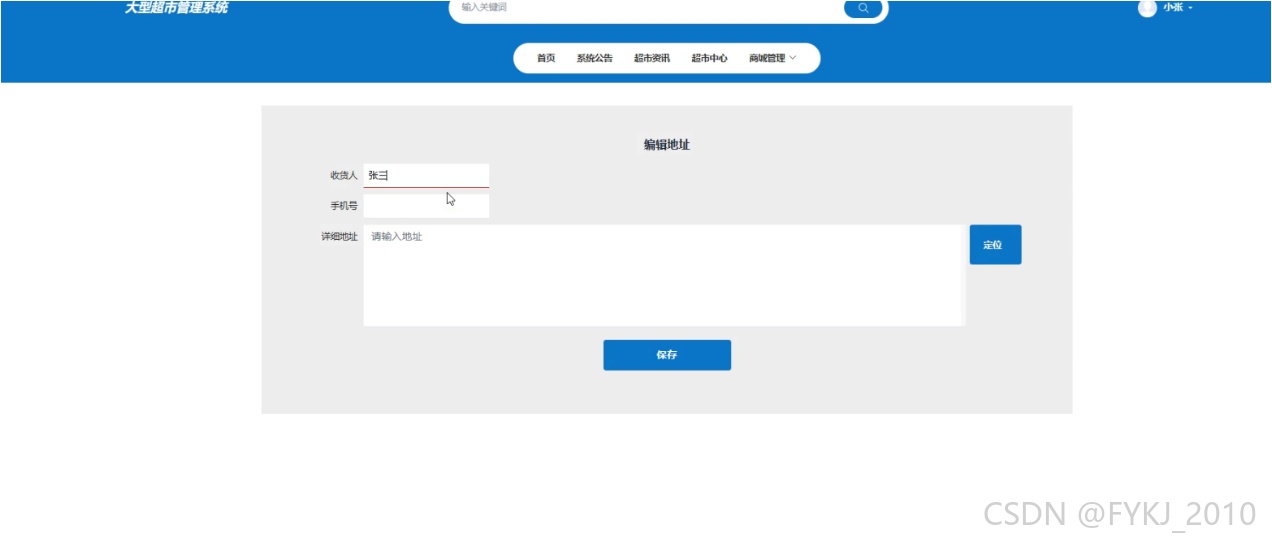Focus the 详细地址 address textarea
This screenshot has width=1272, height=539.
tap(664, 275)
